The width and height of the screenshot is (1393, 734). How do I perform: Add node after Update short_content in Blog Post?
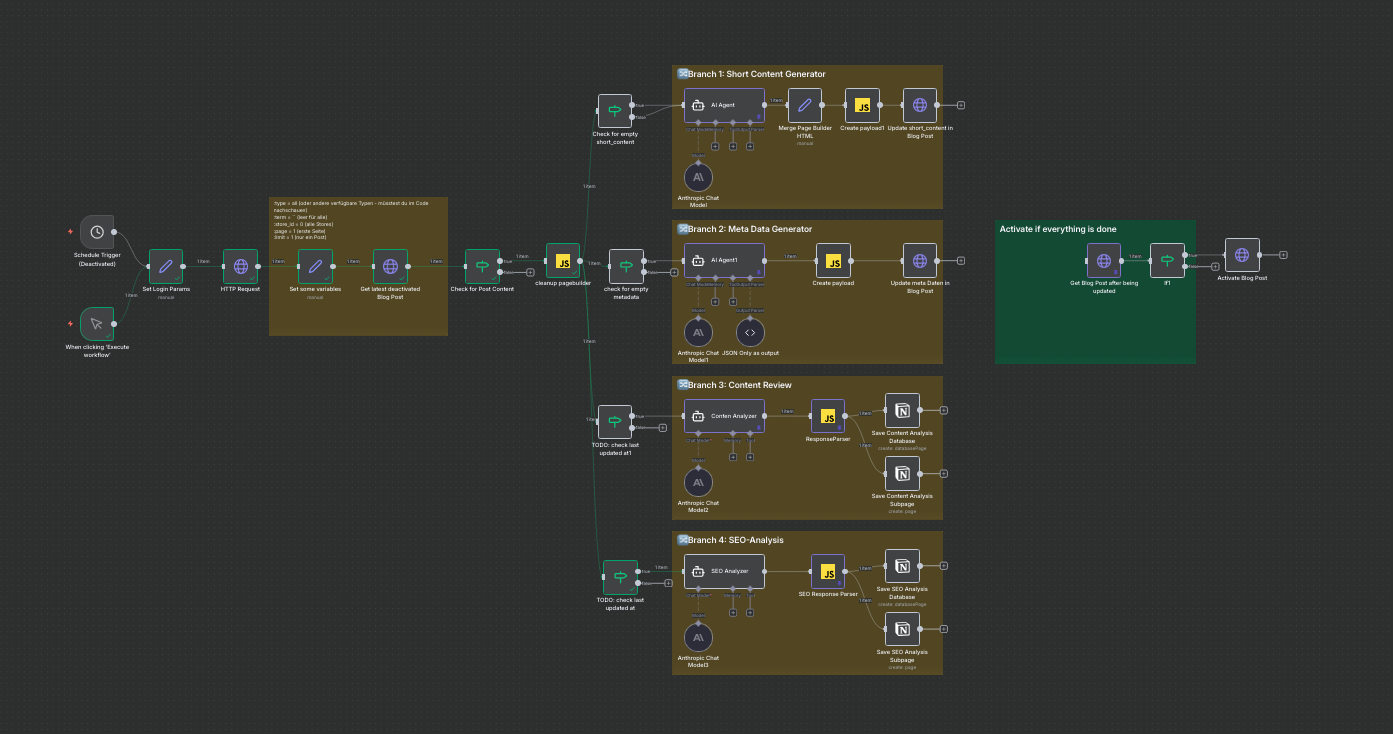coord(960,105)
